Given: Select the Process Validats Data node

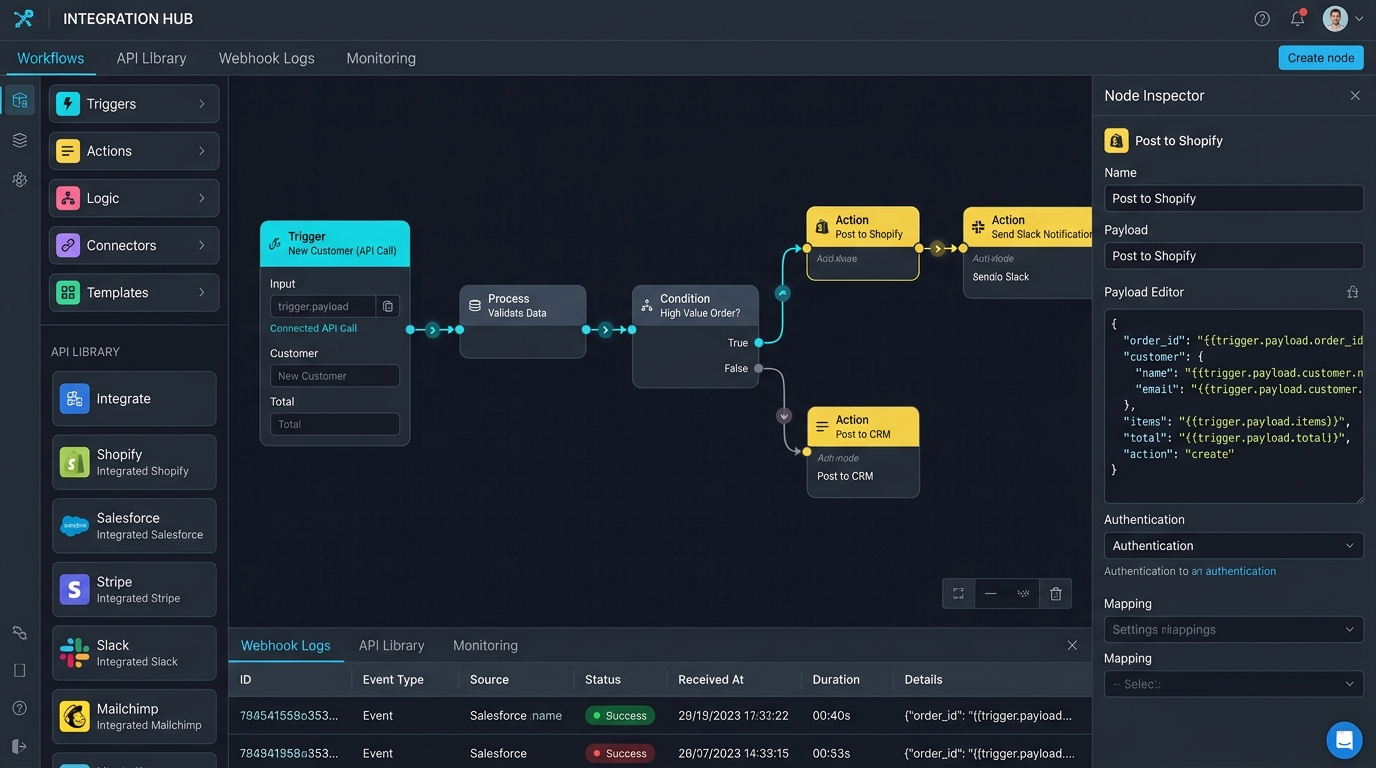Looking at the screenshot, I should (523, 321).
